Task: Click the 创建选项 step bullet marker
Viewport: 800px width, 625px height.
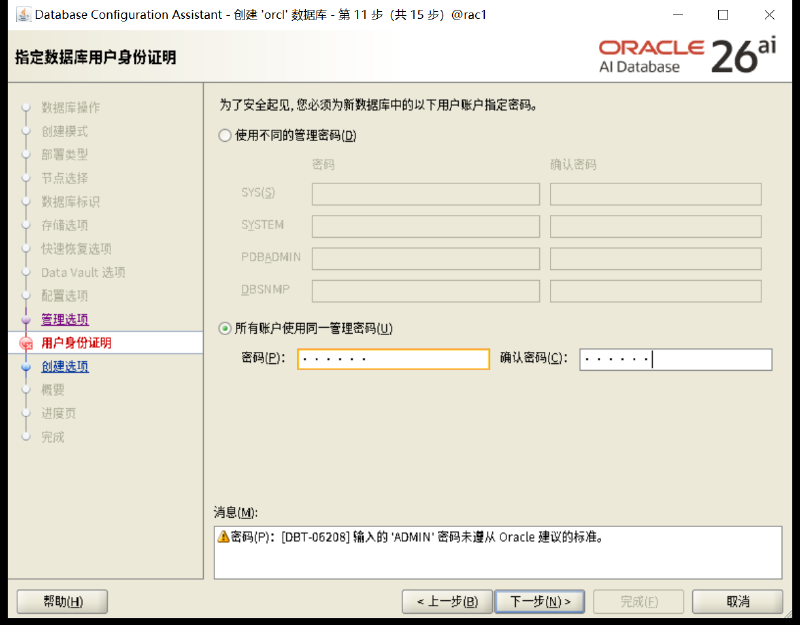Action: pyautogui.click(x=26, y=366)
